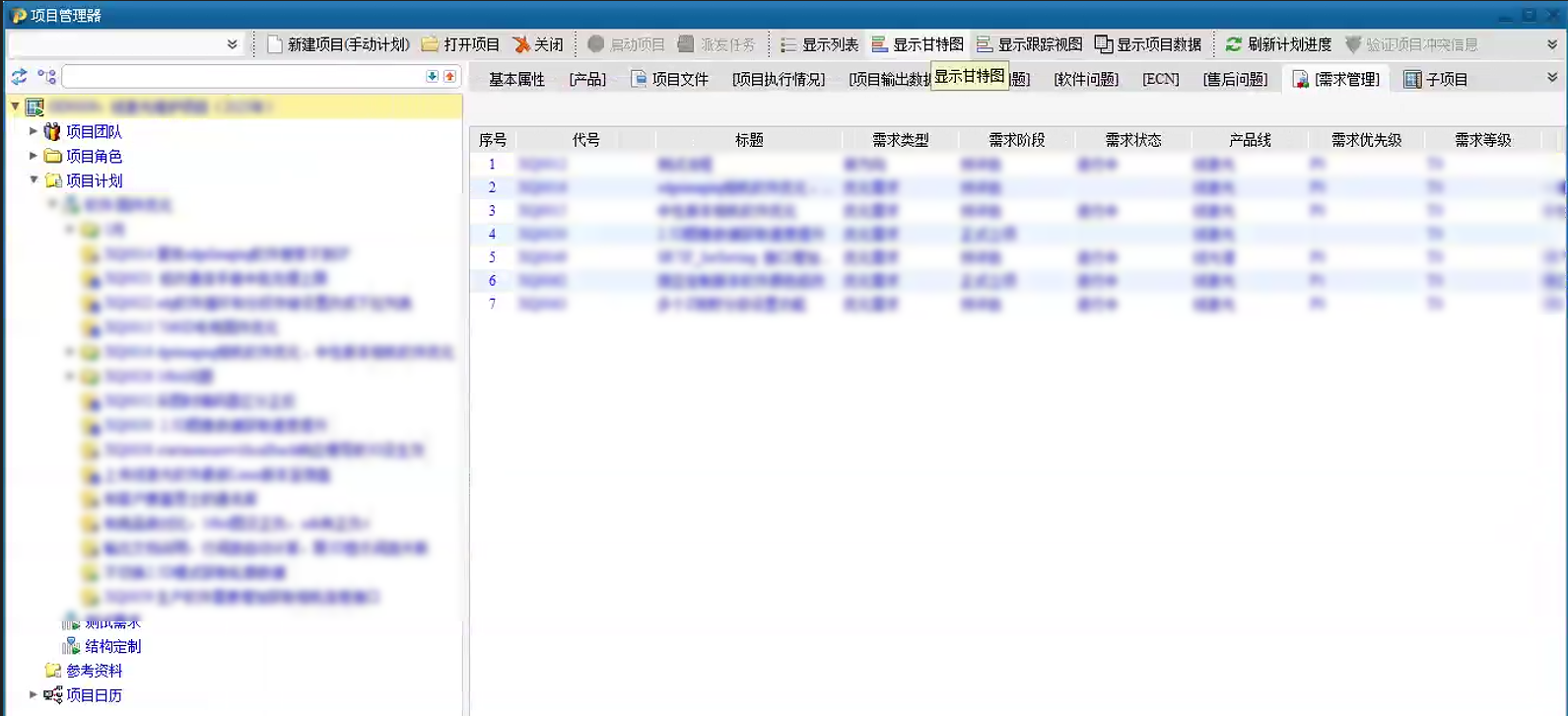
Task: Click the 关闭 toolbar button
Action: point(538,44)
